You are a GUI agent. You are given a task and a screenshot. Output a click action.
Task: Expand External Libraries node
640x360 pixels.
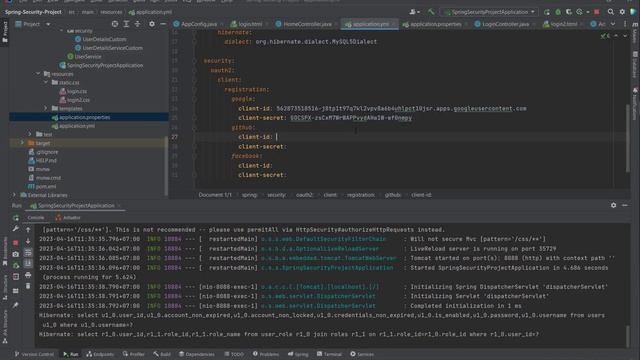[x=14, y=195]
